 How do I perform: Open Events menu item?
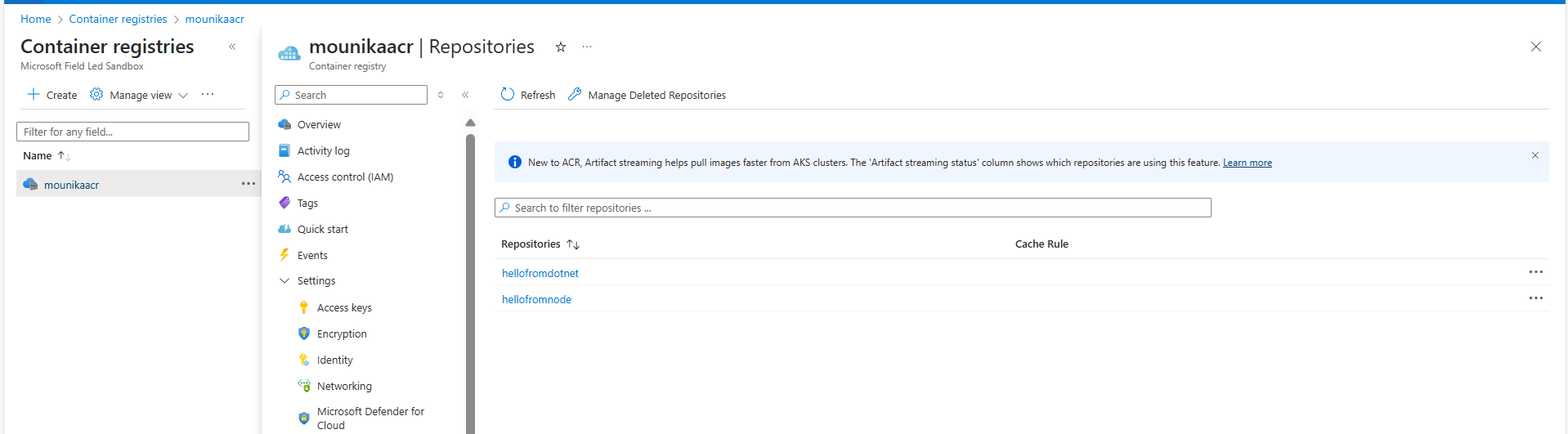[x=312, y=255]
